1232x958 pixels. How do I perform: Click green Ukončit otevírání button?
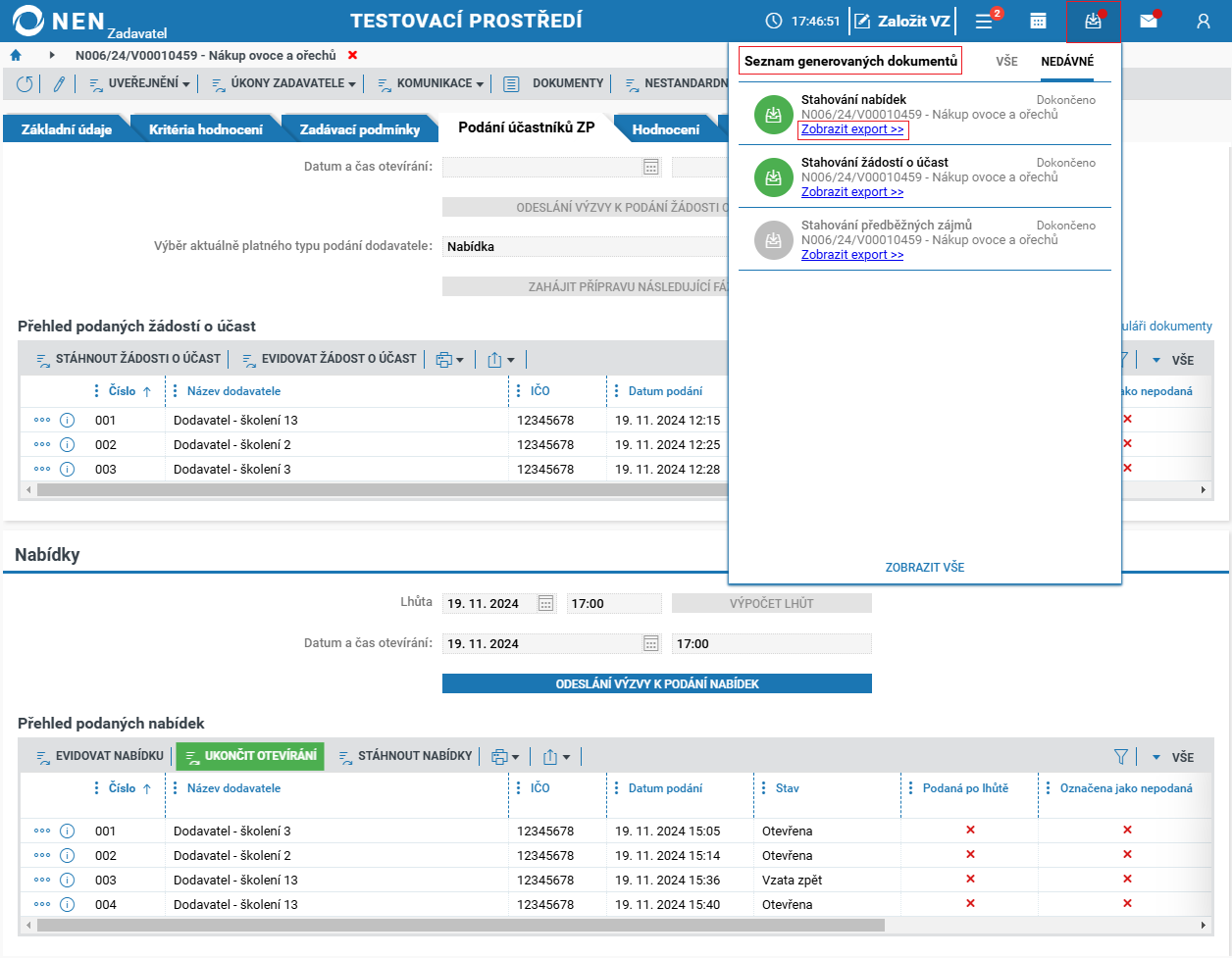point(250,756)
